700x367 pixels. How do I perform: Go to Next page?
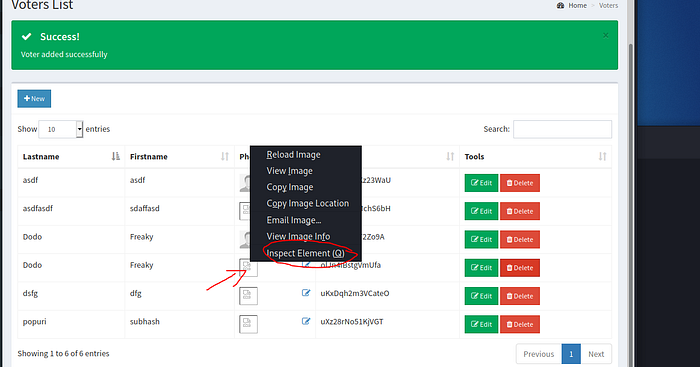coord(596,354)
